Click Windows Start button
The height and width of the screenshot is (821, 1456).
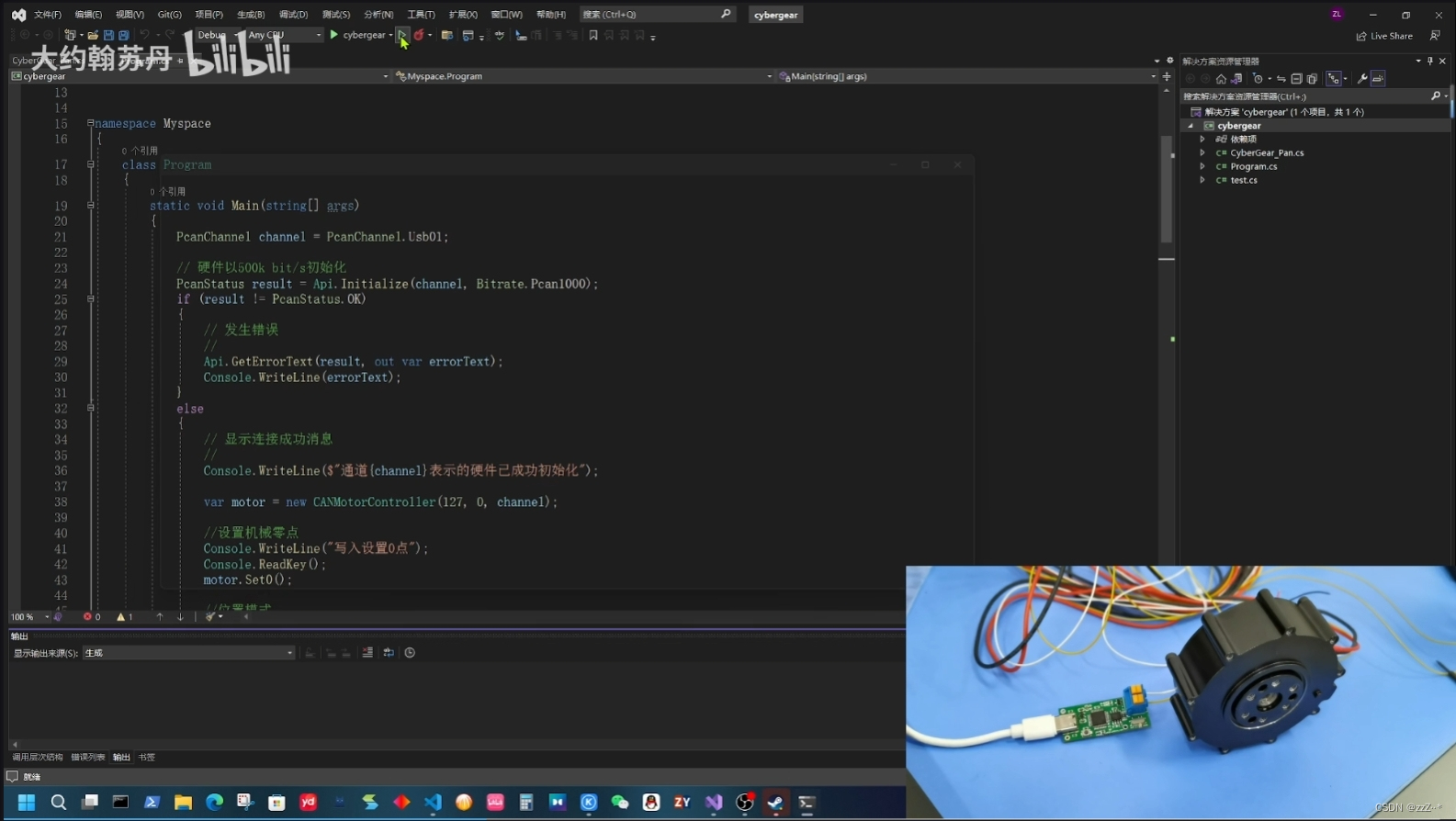point(27,802)
